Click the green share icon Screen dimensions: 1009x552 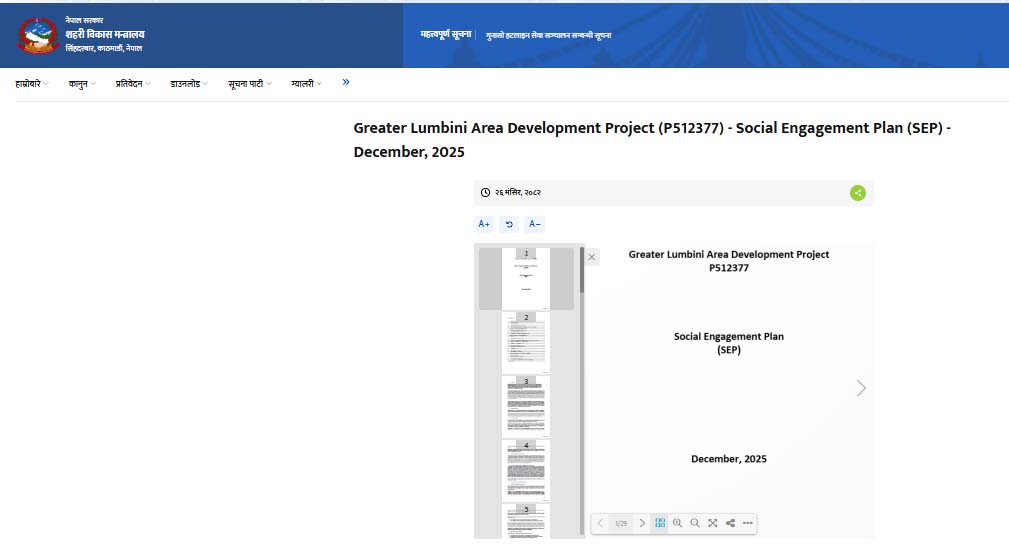857,193
